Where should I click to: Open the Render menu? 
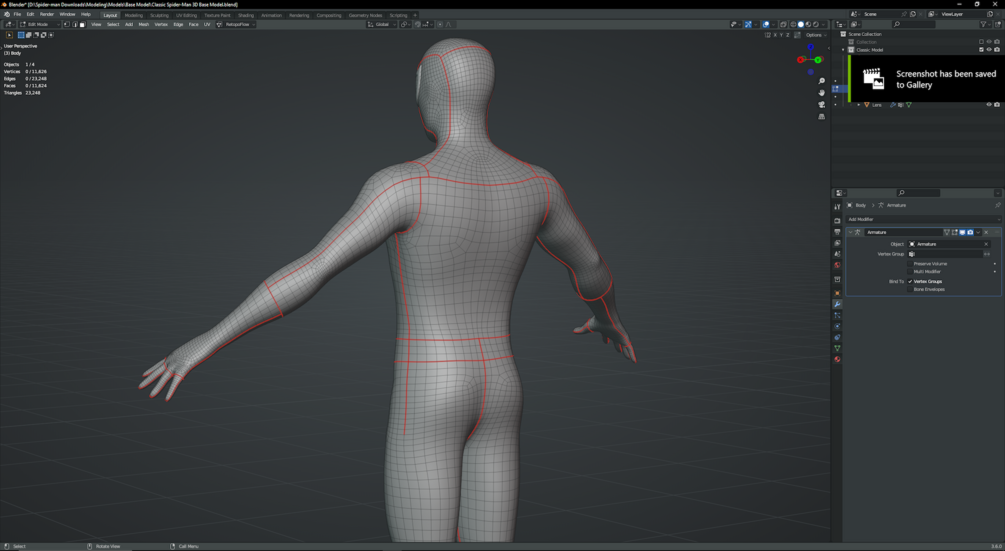coord(47,14)
